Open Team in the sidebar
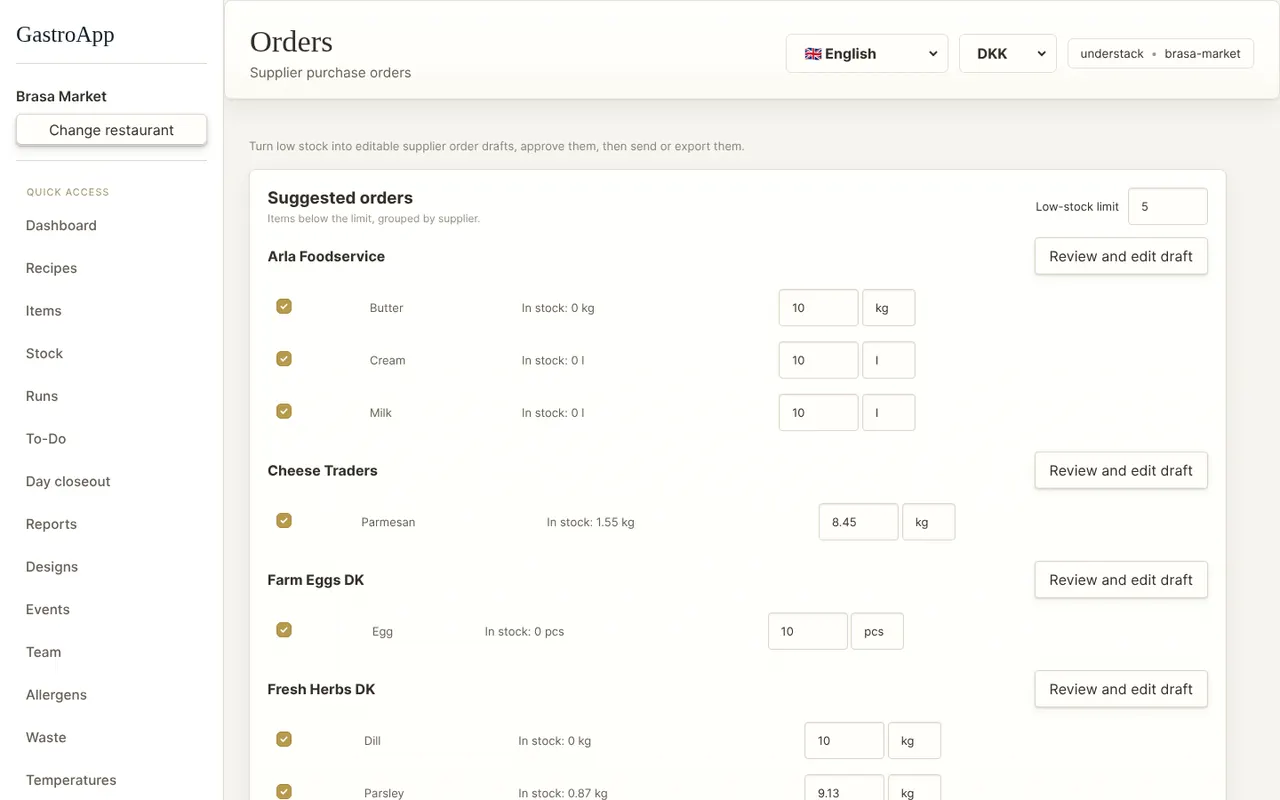Viewport: 1280px width, 800px height. point(43,652)
